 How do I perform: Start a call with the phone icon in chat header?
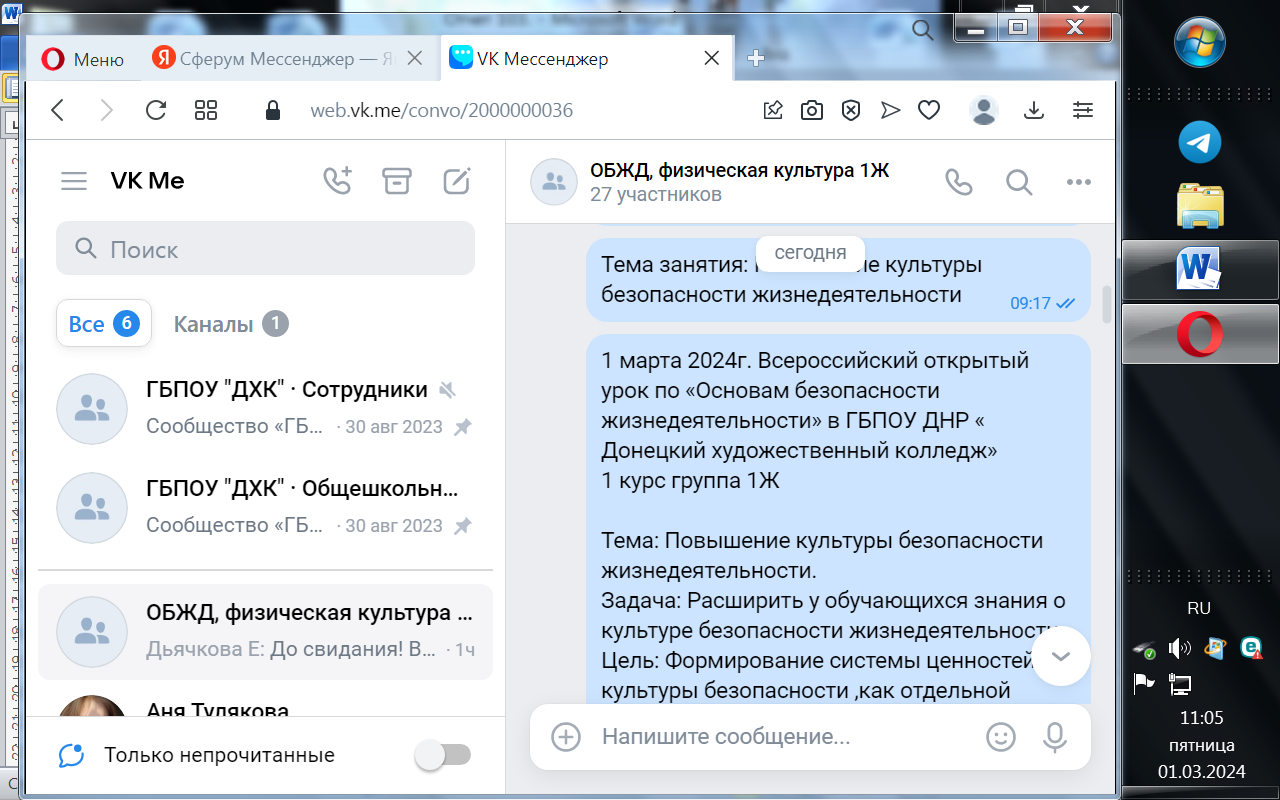(x=958, y=182)
